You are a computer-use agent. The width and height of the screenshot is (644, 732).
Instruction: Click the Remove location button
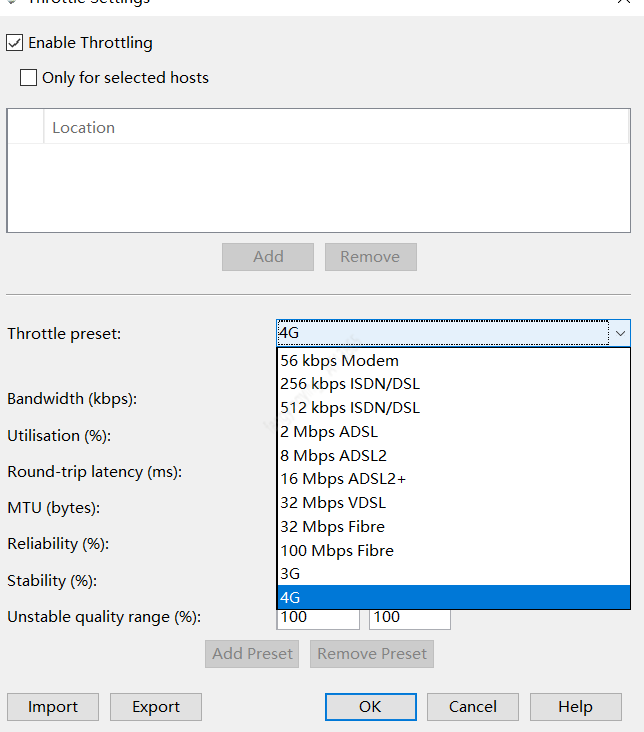(x=371, y=257)
